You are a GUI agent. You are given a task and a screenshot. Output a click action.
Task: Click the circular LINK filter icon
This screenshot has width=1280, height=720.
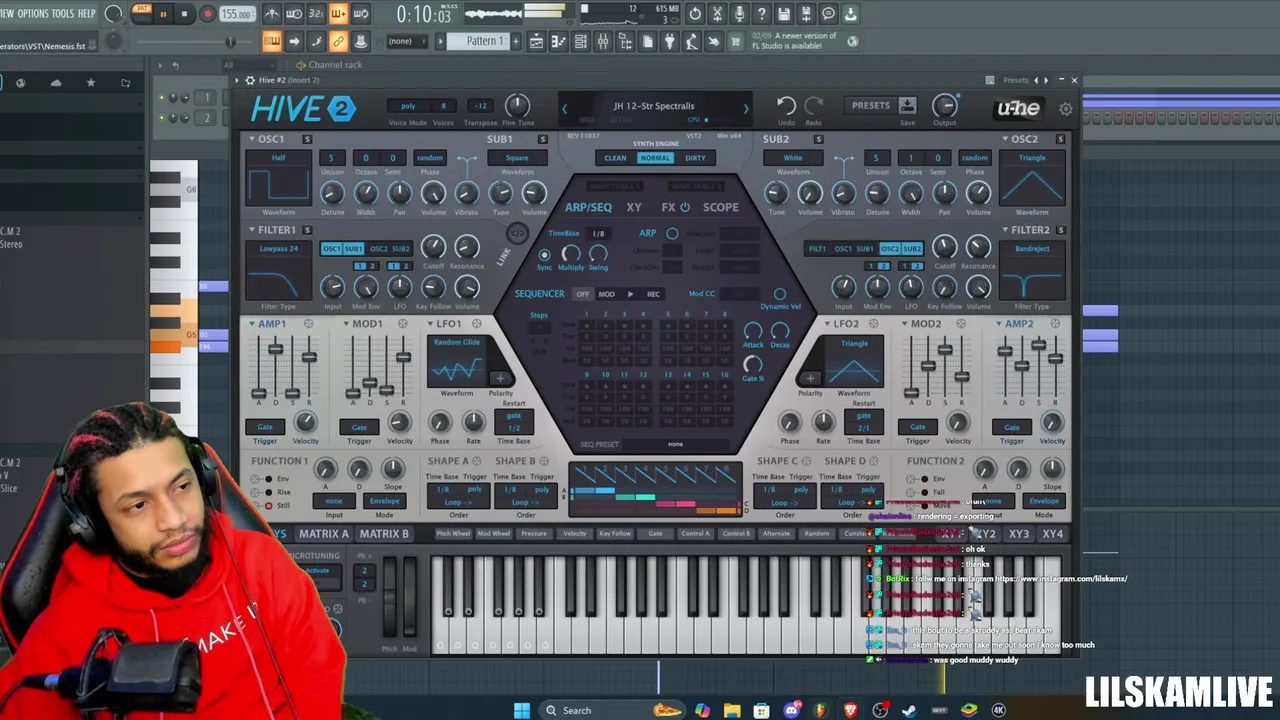[x=517, y=234]
